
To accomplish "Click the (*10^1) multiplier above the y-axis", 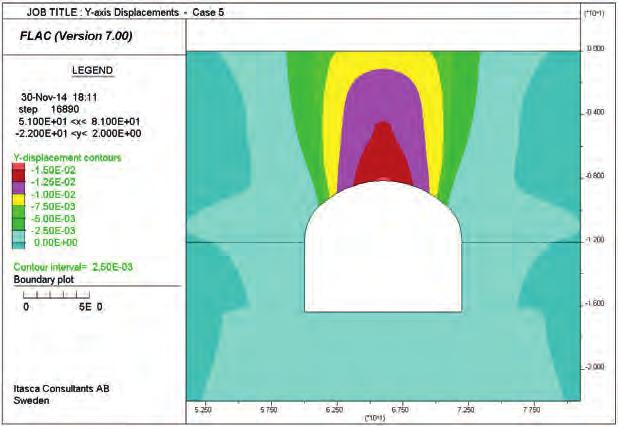I will click(593, 14).
